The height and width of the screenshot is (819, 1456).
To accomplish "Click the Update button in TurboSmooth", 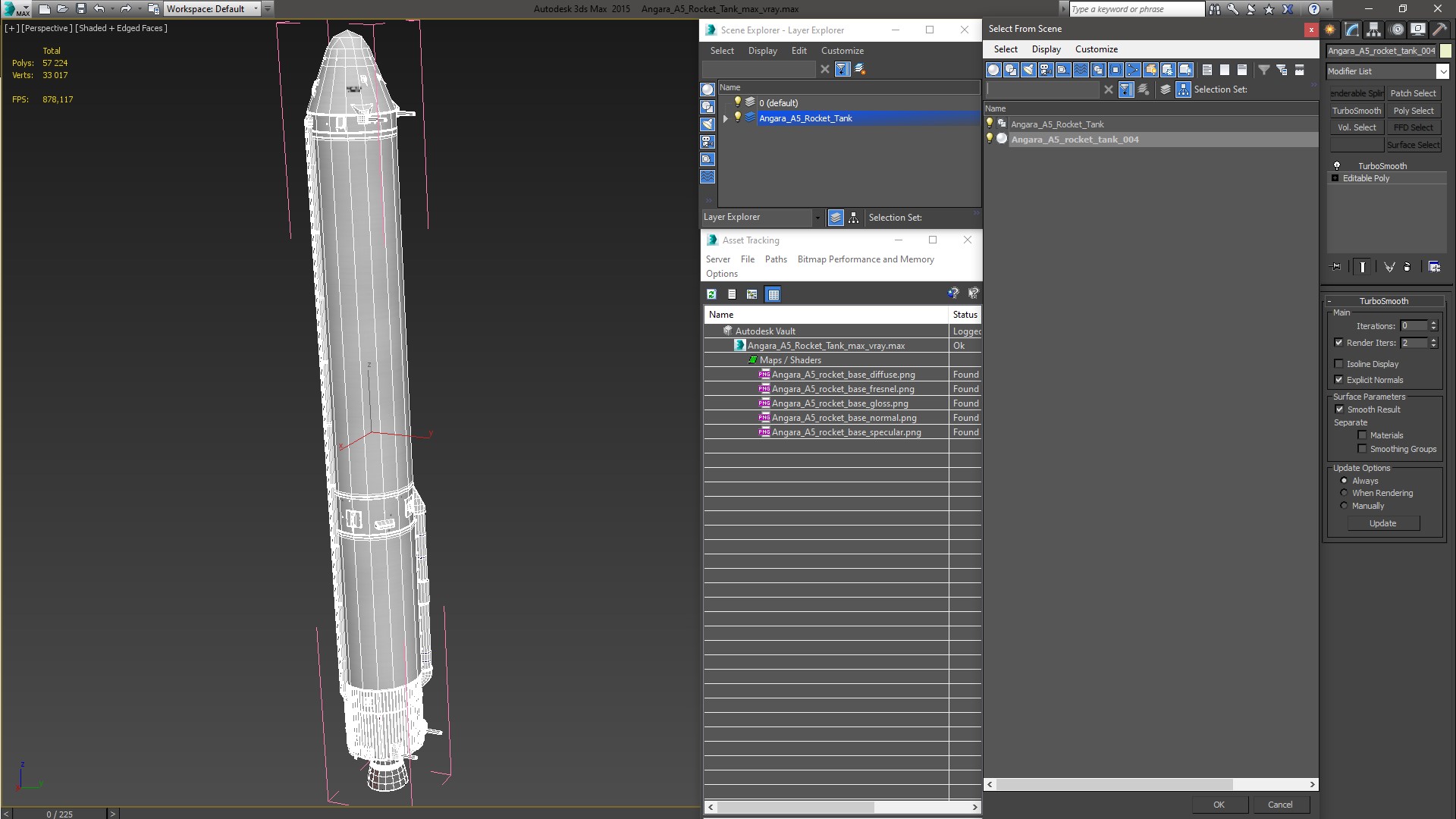I will (1383, 523).
